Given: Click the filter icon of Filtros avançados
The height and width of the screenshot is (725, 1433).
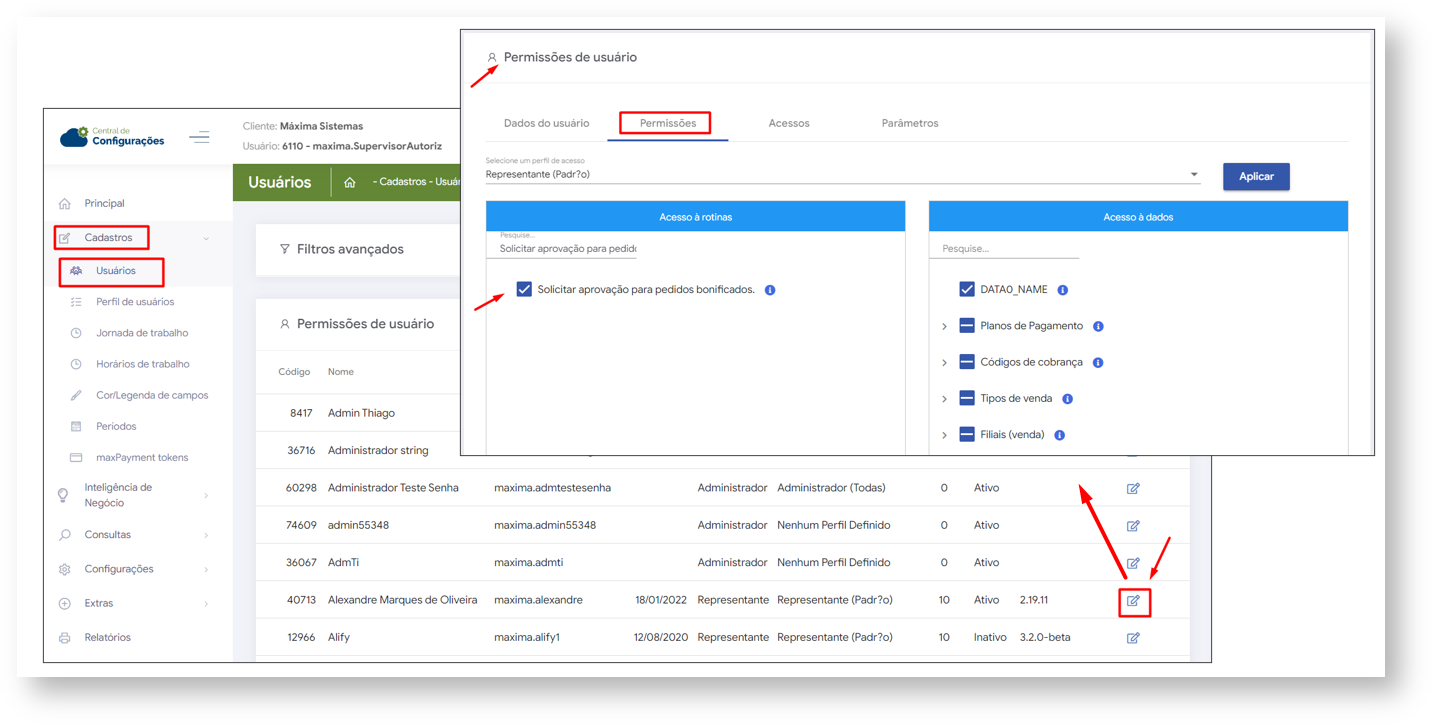Looking at the screenshot, I should [x=285, y=249].
